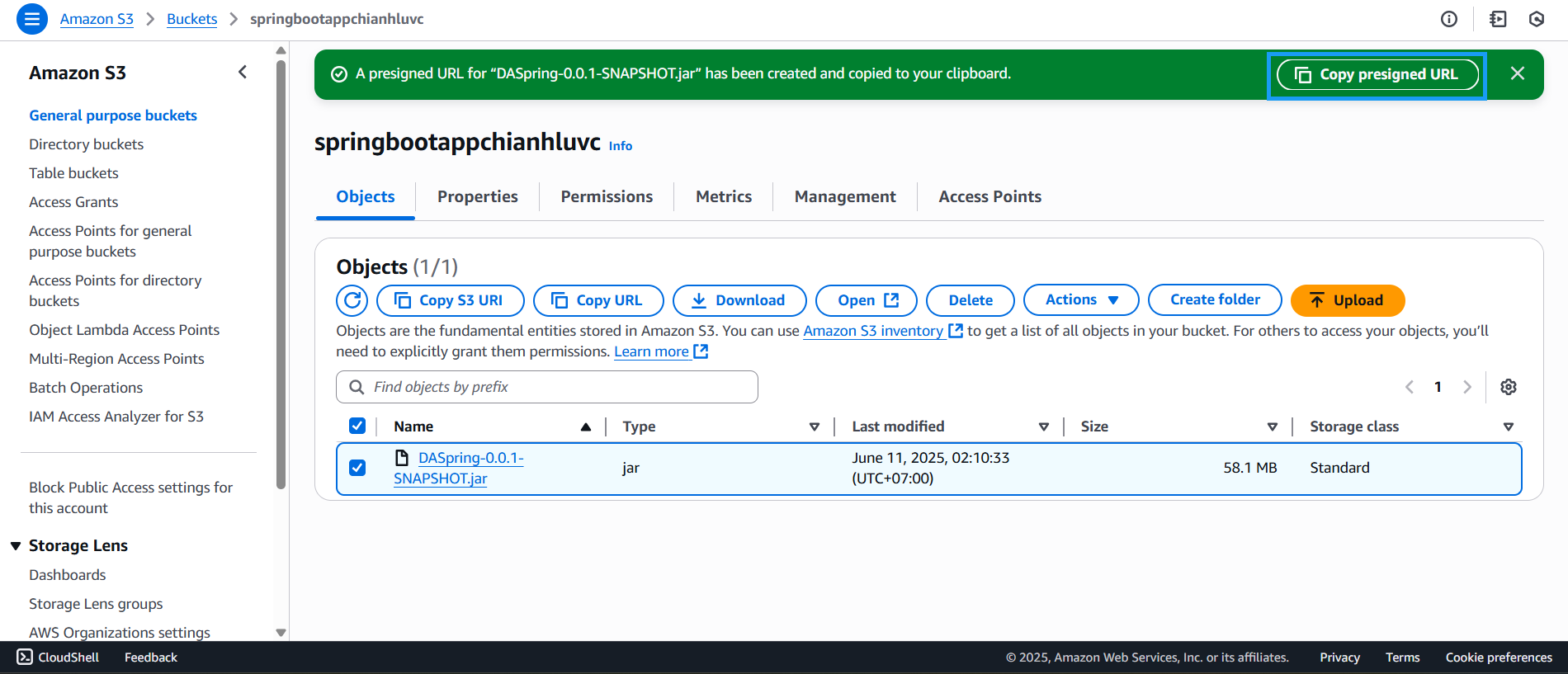The width and height of the screenshot is (1568, 674).
Task: Sort by the Size column arrow
Action: [x=1273, y=427]
